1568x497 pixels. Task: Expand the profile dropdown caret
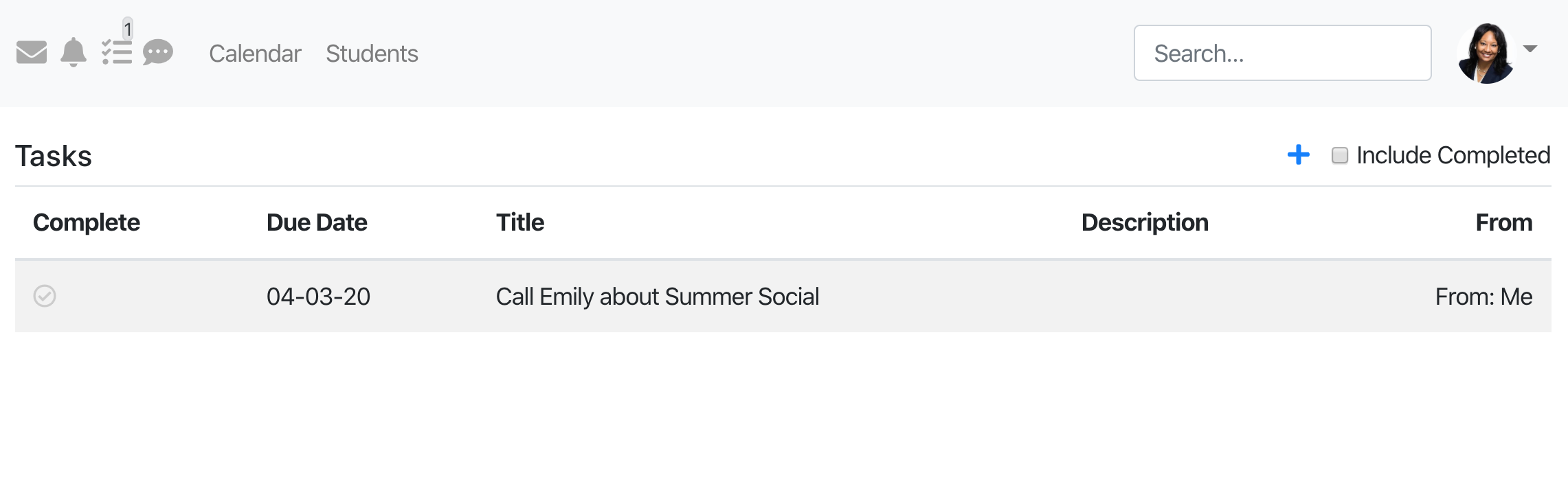click(1530, 49)
